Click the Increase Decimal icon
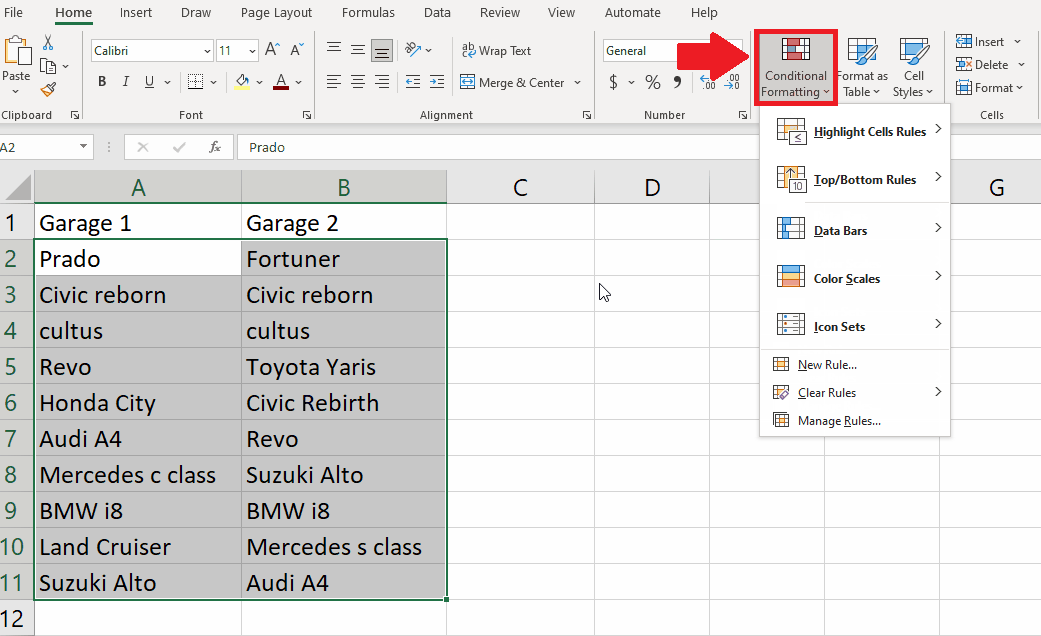The width and height of the screenshot is (1041, 636). click(x=707, y=83)
